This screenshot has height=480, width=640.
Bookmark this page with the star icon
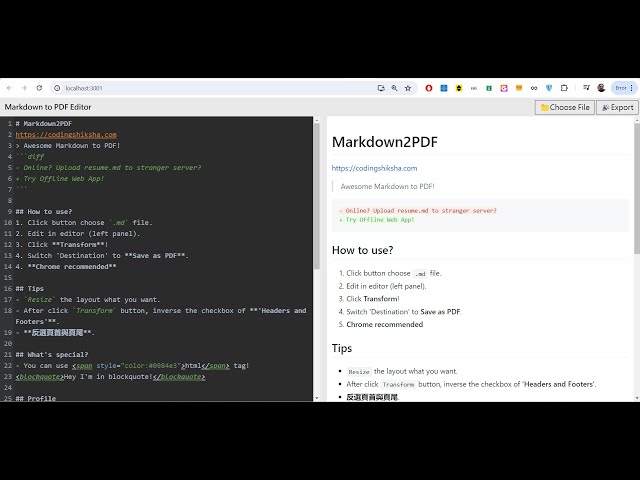point(408,88)
